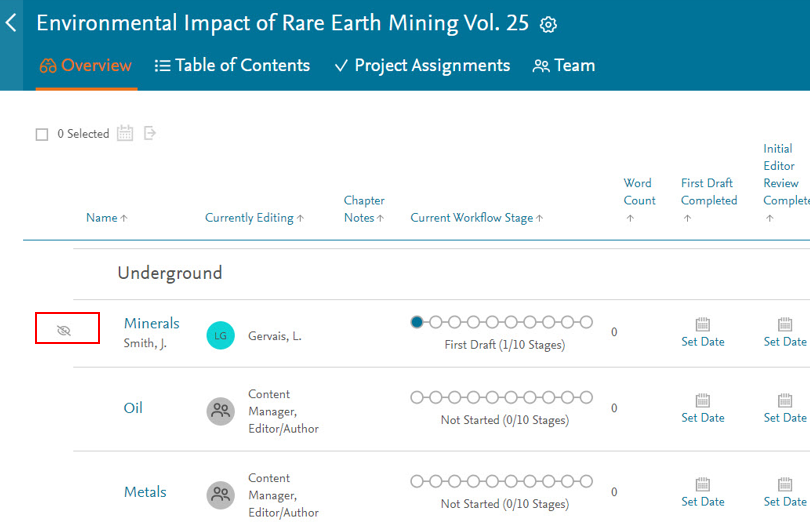Image resolution: width=810 pixels, height=526 pixels.
Task: Toggle visibility eye icon for Minerals chapter
Action: tap(65, 329)
